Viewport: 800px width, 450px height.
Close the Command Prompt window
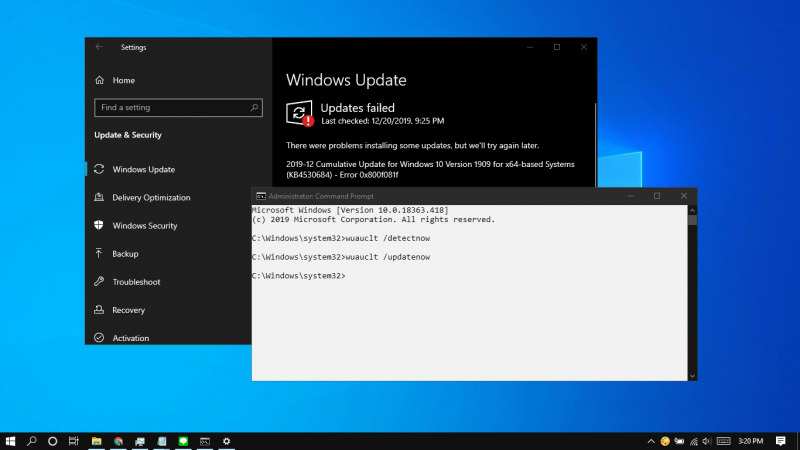pos(684,196)
